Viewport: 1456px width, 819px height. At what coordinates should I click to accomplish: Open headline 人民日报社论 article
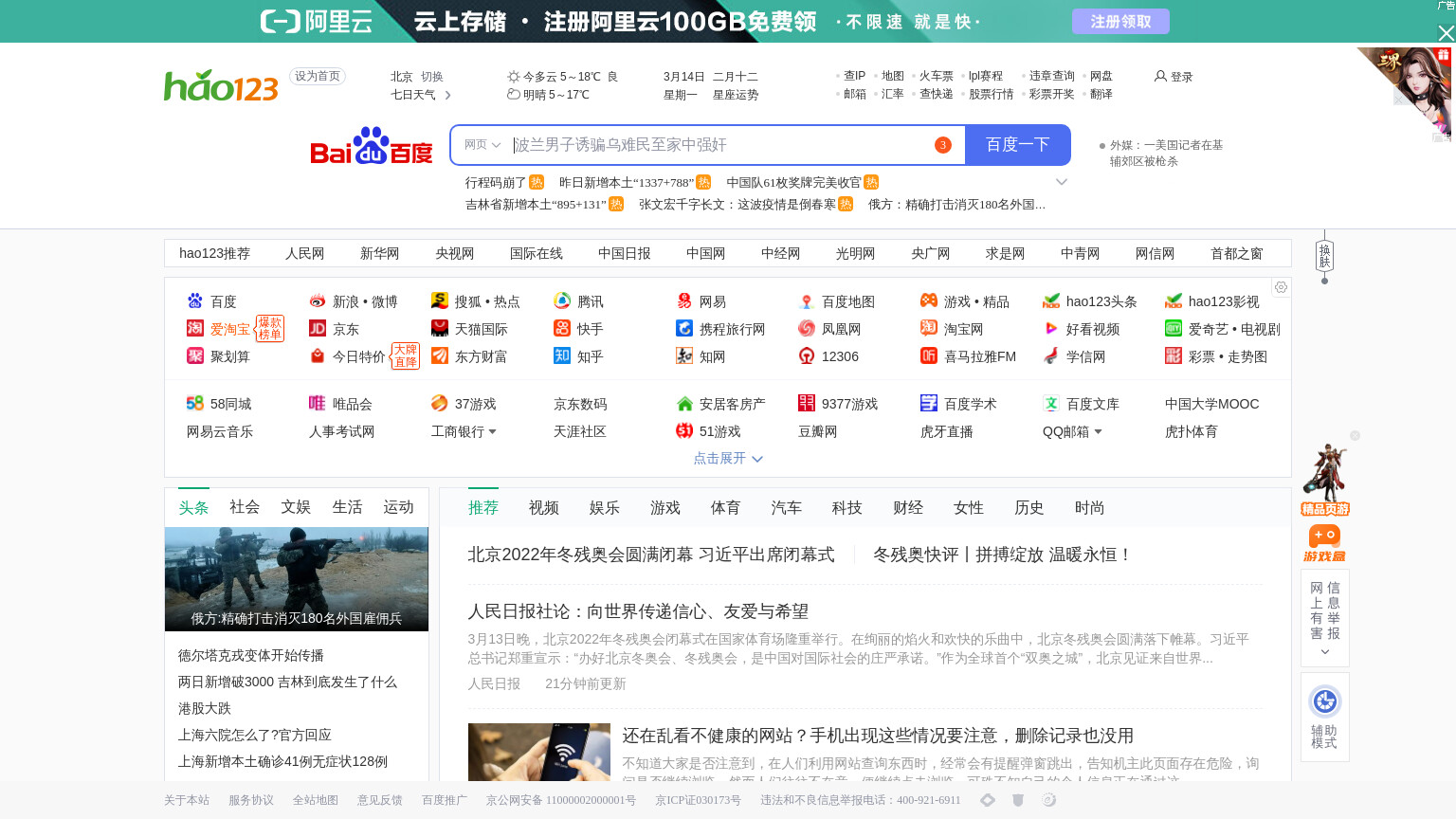pos(638,611)
